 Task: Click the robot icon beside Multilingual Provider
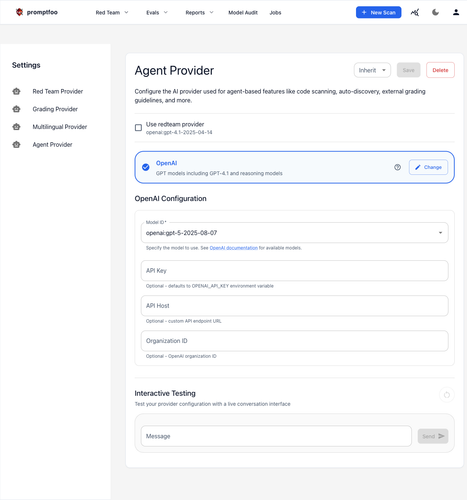click(16, 127)
